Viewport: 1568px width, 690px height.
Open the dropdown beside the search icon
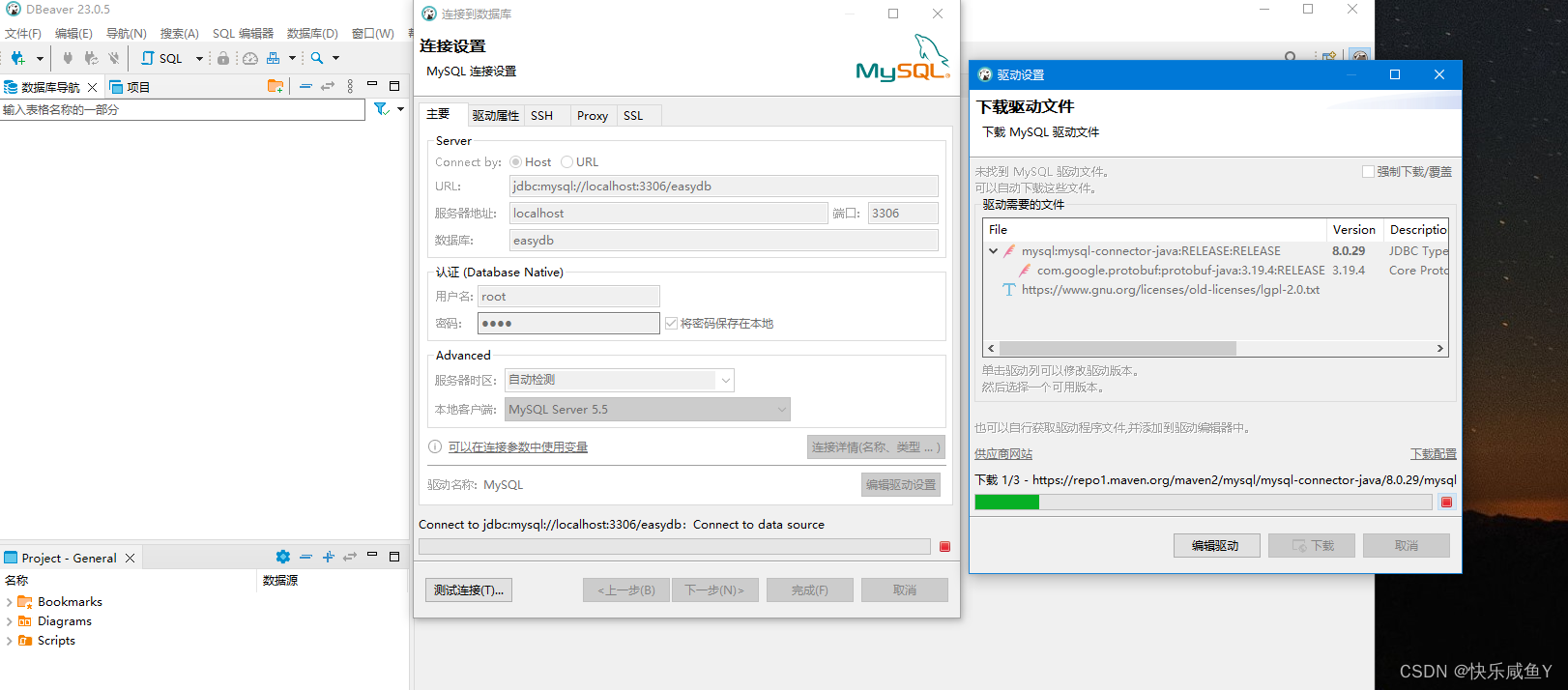(335, 59)
